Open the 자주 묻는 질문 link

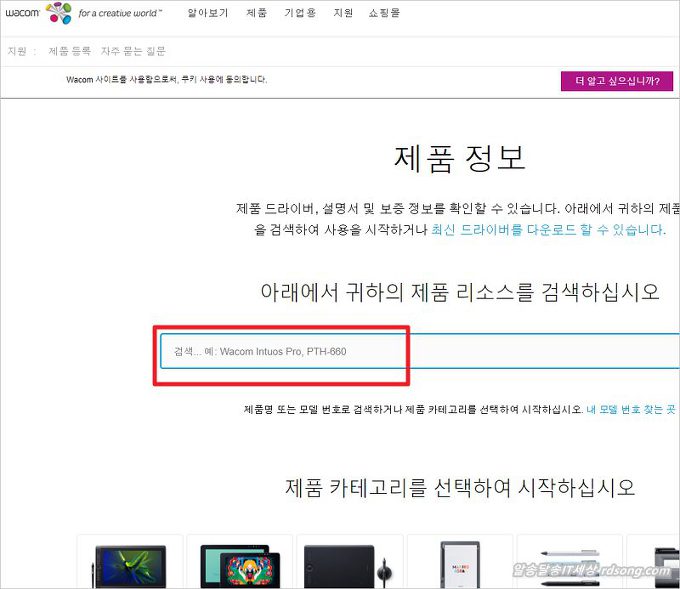(x=133, y=51)
